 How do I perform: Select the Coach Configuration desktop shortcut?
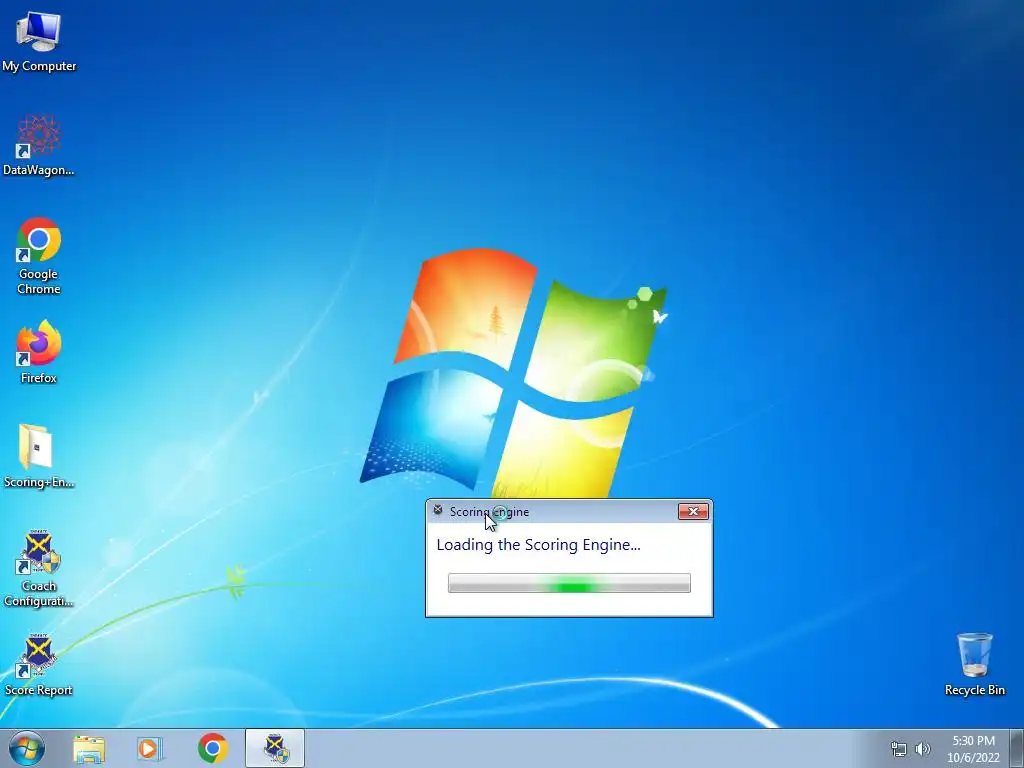click(39, 568)
